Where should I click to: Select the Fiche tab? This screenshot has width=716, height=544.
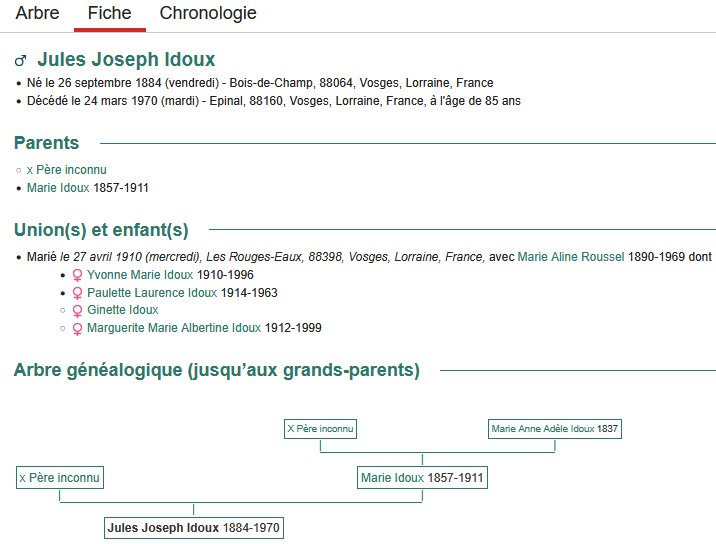click(x=109, y=14)
